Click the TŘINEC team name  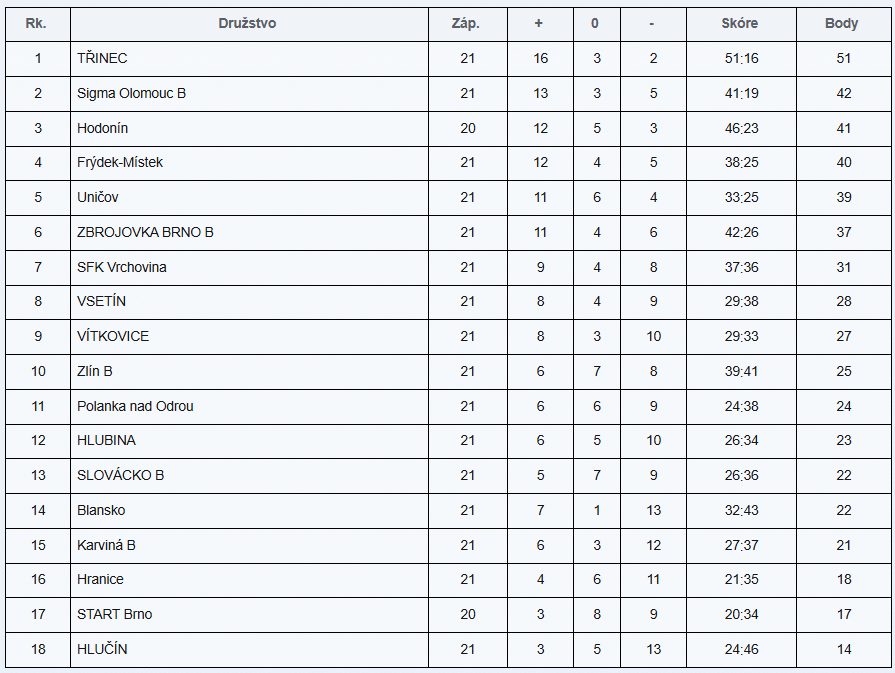(x=102, y=58)
